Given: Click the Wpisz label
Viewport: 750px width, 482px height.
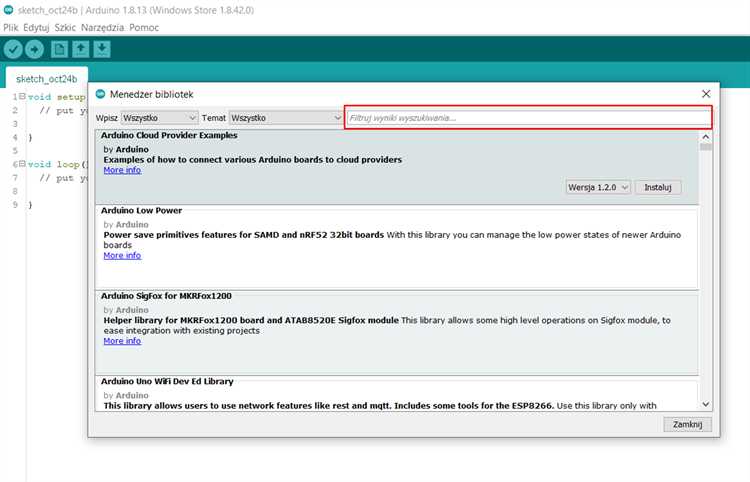Looking at the screenshot, I should tap(107, 118).
